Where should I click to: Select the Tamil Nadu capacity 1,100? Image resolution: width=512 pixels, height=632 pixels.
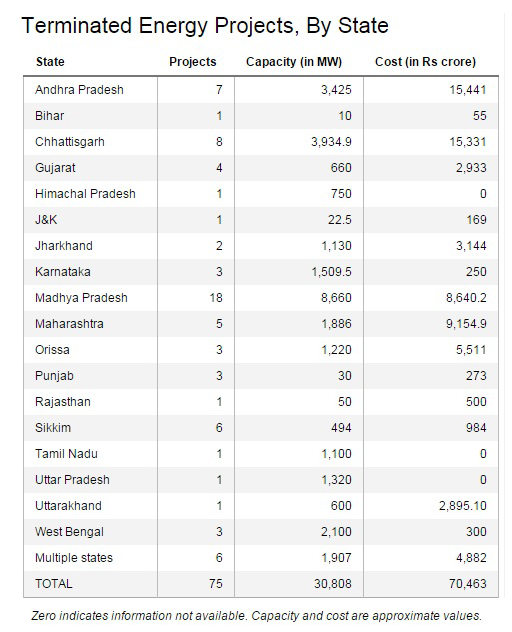[337, 453]
